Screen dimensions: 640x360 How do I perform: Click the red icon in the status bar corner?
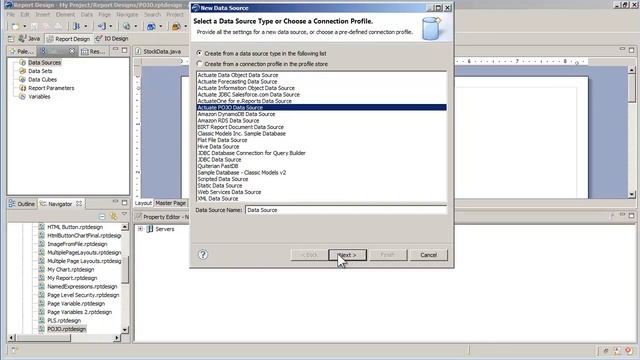[629, 350]
